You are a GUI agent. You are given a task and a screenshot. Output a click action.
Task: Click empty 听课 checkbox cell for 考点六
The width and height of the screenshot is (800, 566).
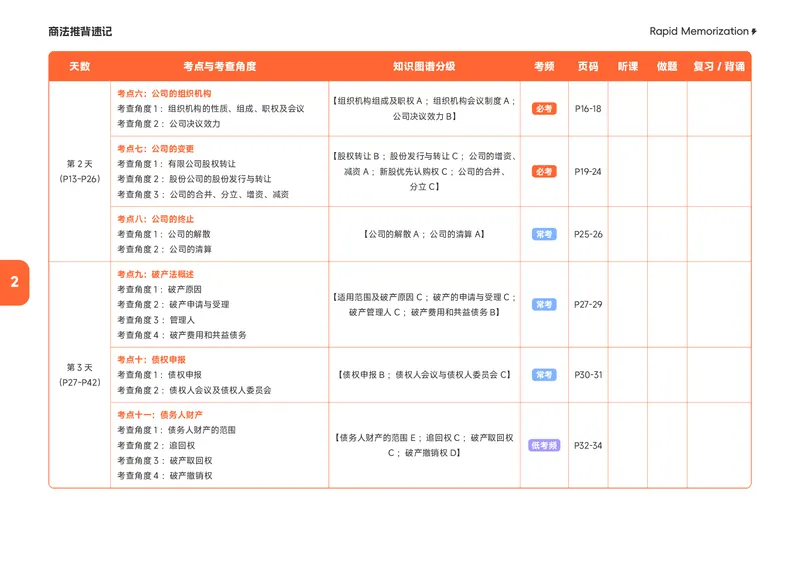[628, 109]
